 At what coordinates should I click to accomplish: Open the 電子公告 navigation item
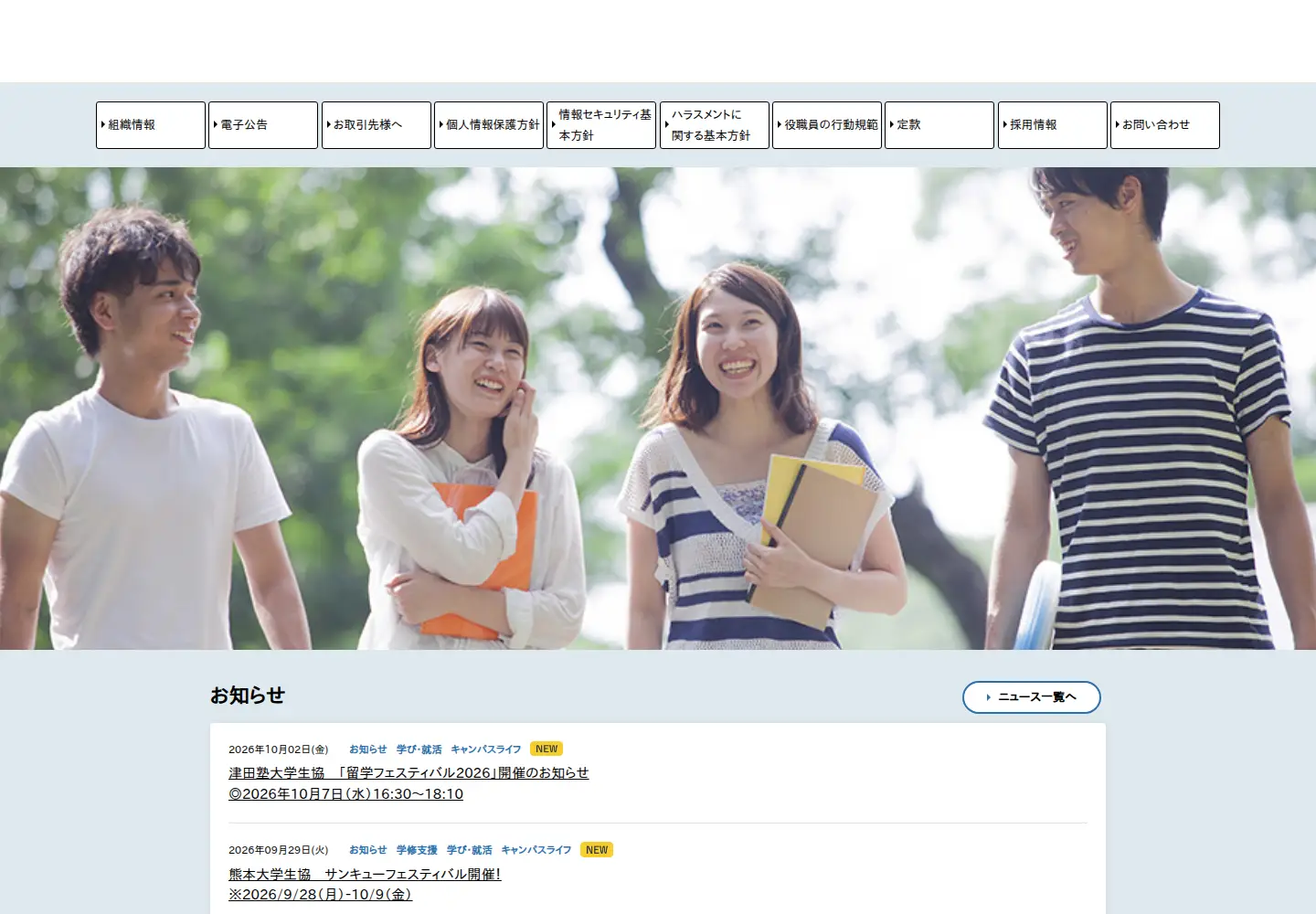263,125
